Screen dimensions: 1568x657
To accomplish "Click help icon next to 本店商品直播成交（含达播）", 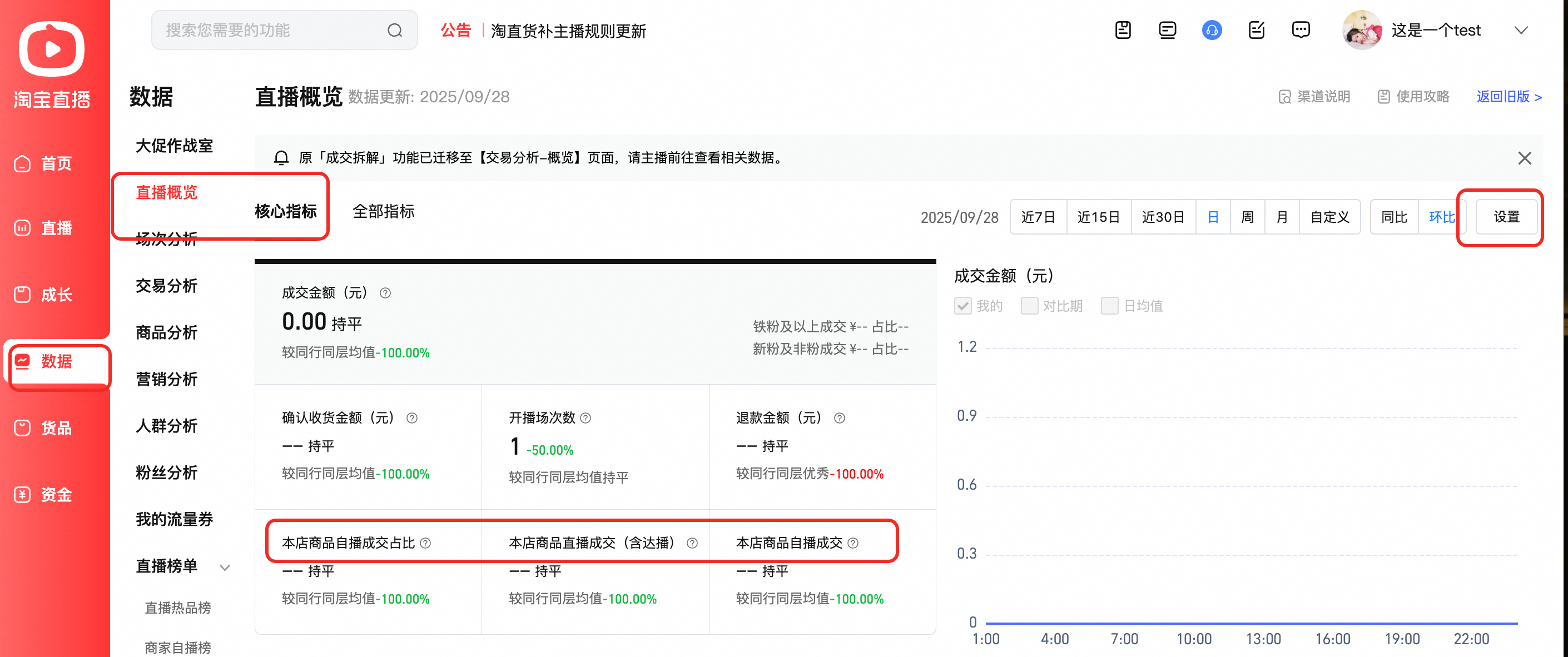I will [x=692, y=543].
